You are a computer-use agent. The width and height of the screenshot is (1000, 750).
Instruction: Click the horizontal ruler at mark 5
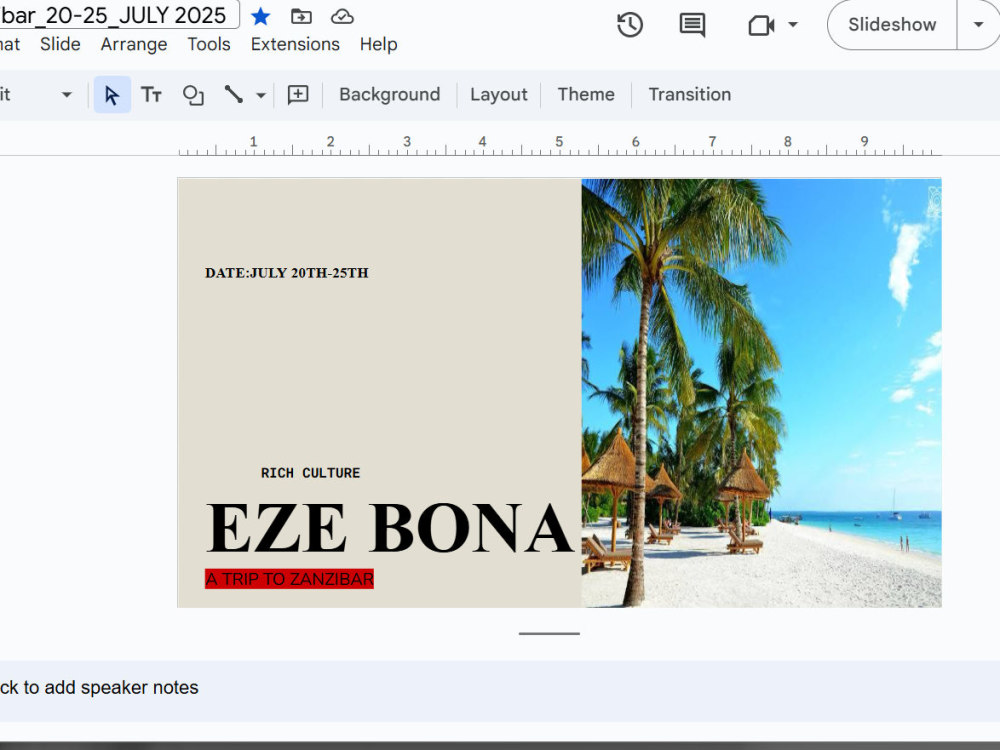[x=559, y=143]
